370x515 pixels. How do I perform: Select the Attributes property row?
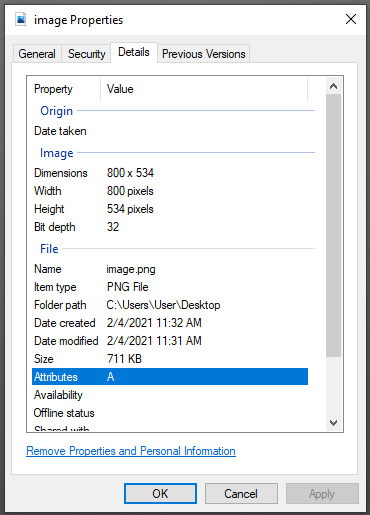click(x=170, y=377)
